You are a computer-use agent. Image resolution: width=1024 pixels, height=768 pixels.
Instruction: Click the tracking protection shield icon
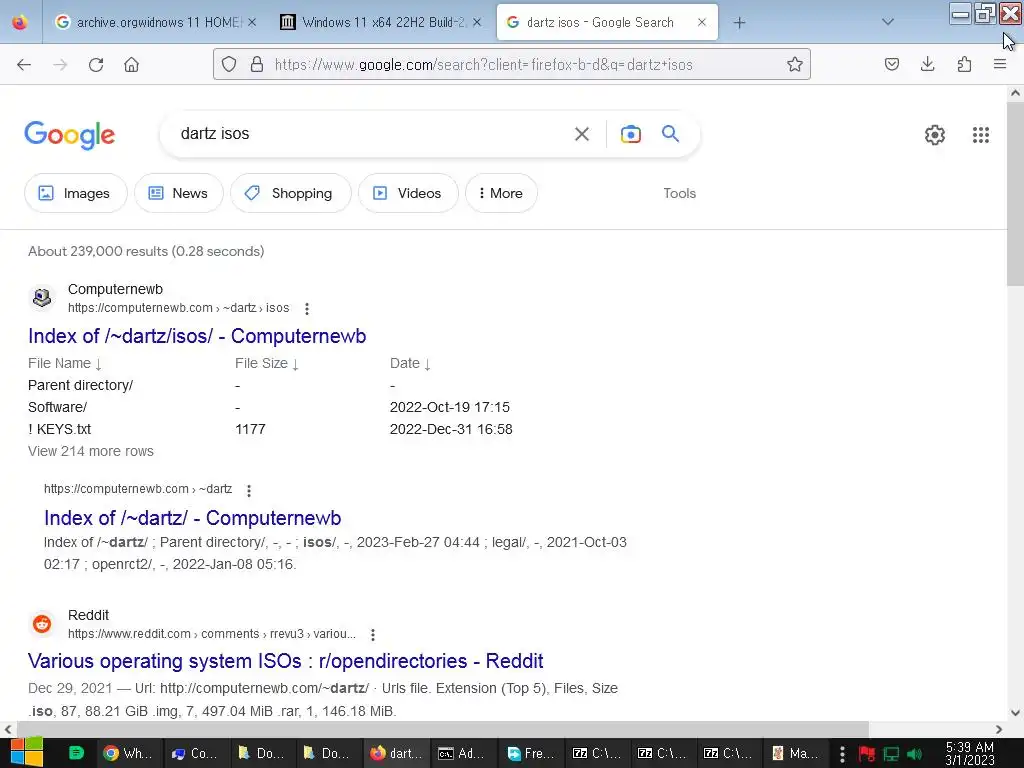(229, 64)
